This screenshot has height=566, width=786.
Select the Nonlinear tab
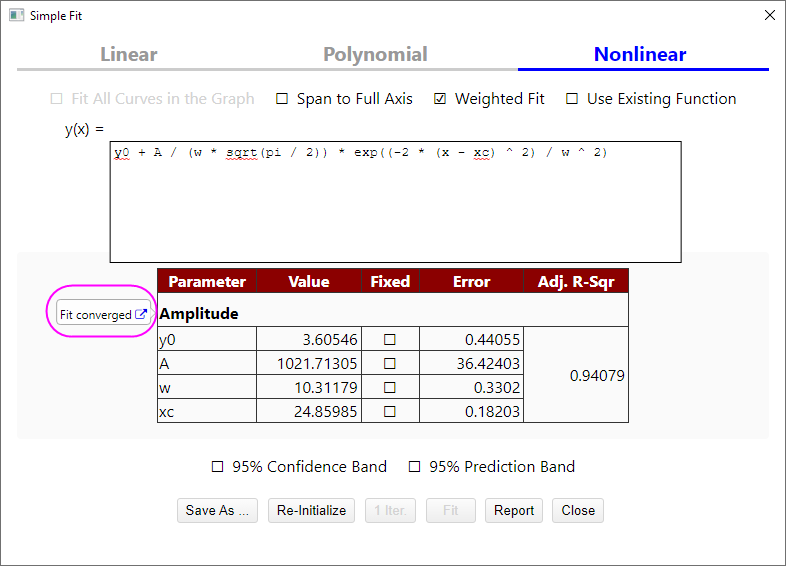(640, 55)
